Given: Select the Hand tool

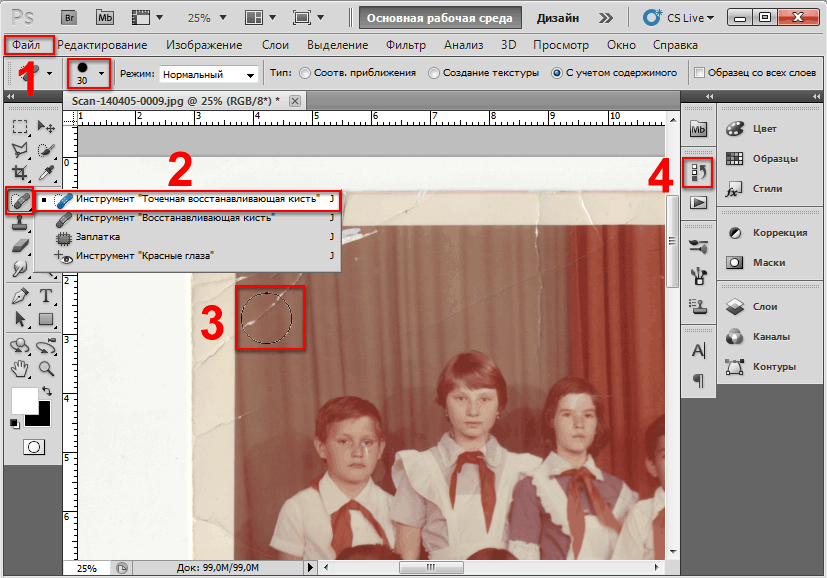Looking at the screenshot, I should click(20, 369).
